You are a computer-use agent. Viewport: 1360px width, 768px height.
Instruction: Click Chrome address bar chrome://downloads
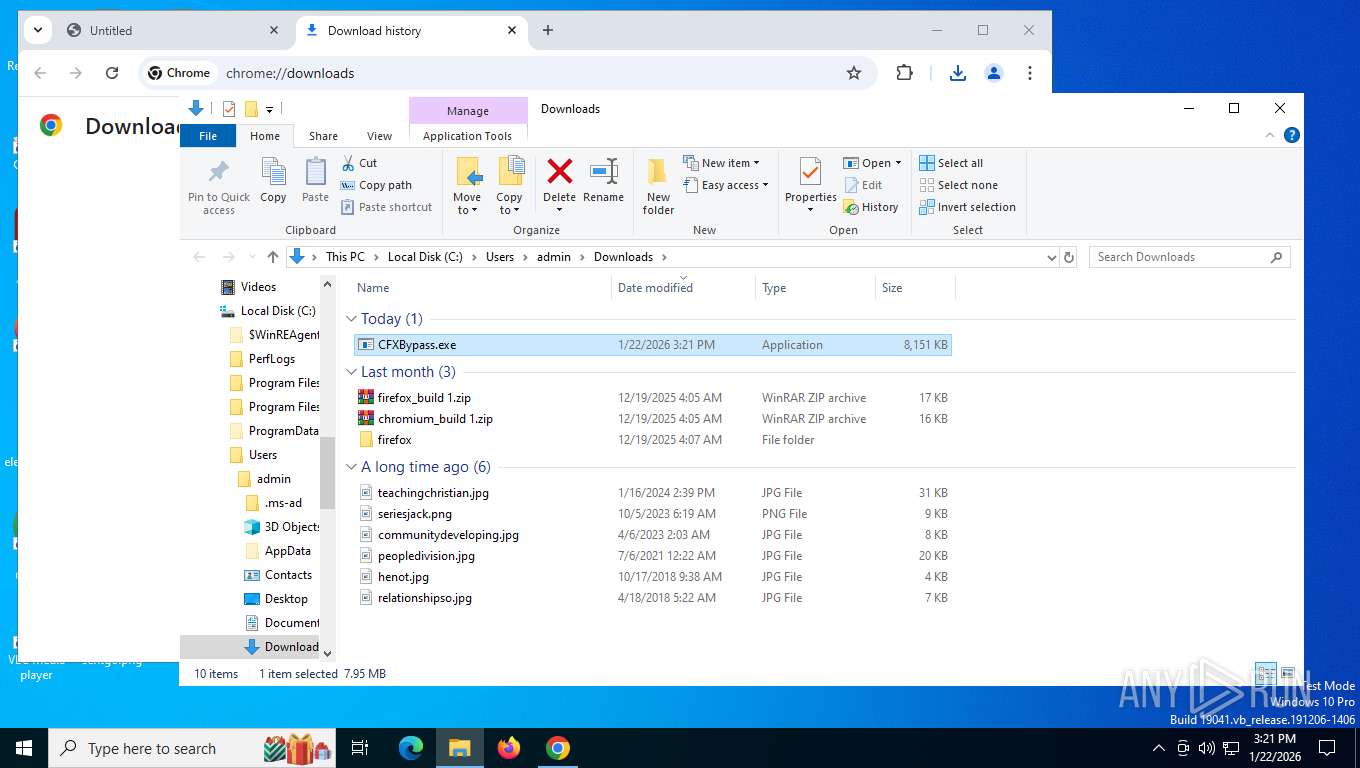(290, 73)
